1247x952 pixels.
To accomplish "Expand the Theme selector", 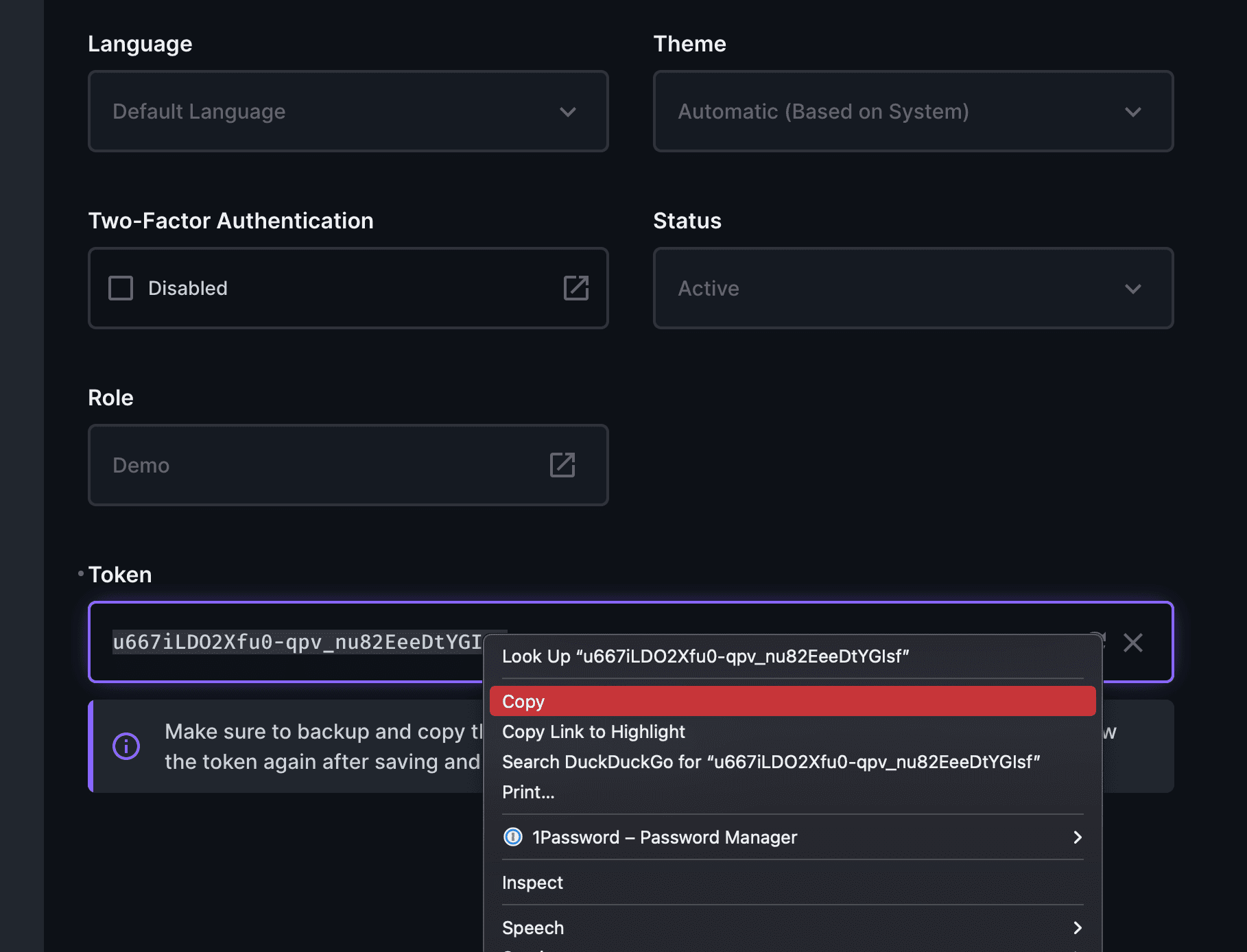I will coord(912,111).
